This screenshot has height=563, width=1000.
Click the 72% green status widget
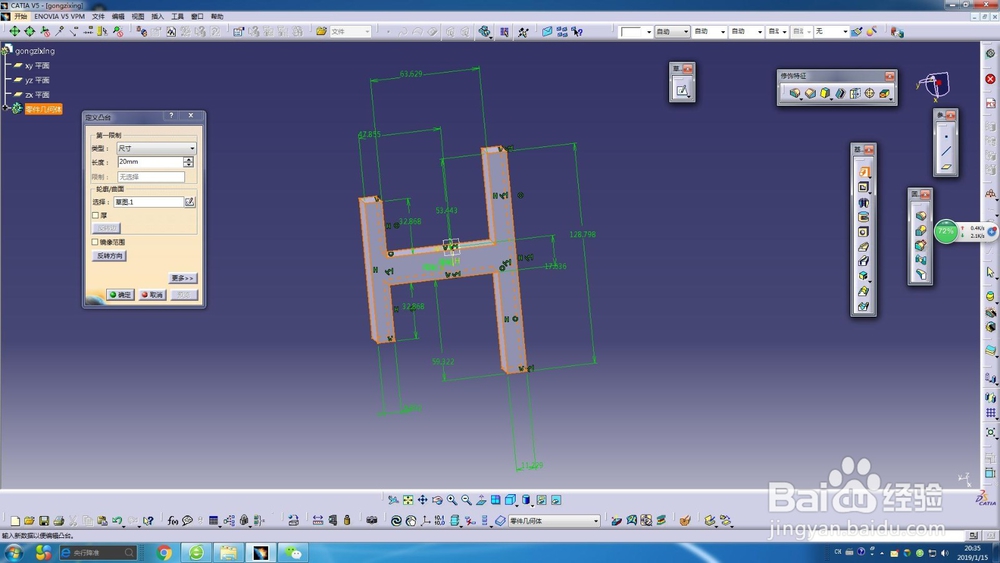pos(946,231)
